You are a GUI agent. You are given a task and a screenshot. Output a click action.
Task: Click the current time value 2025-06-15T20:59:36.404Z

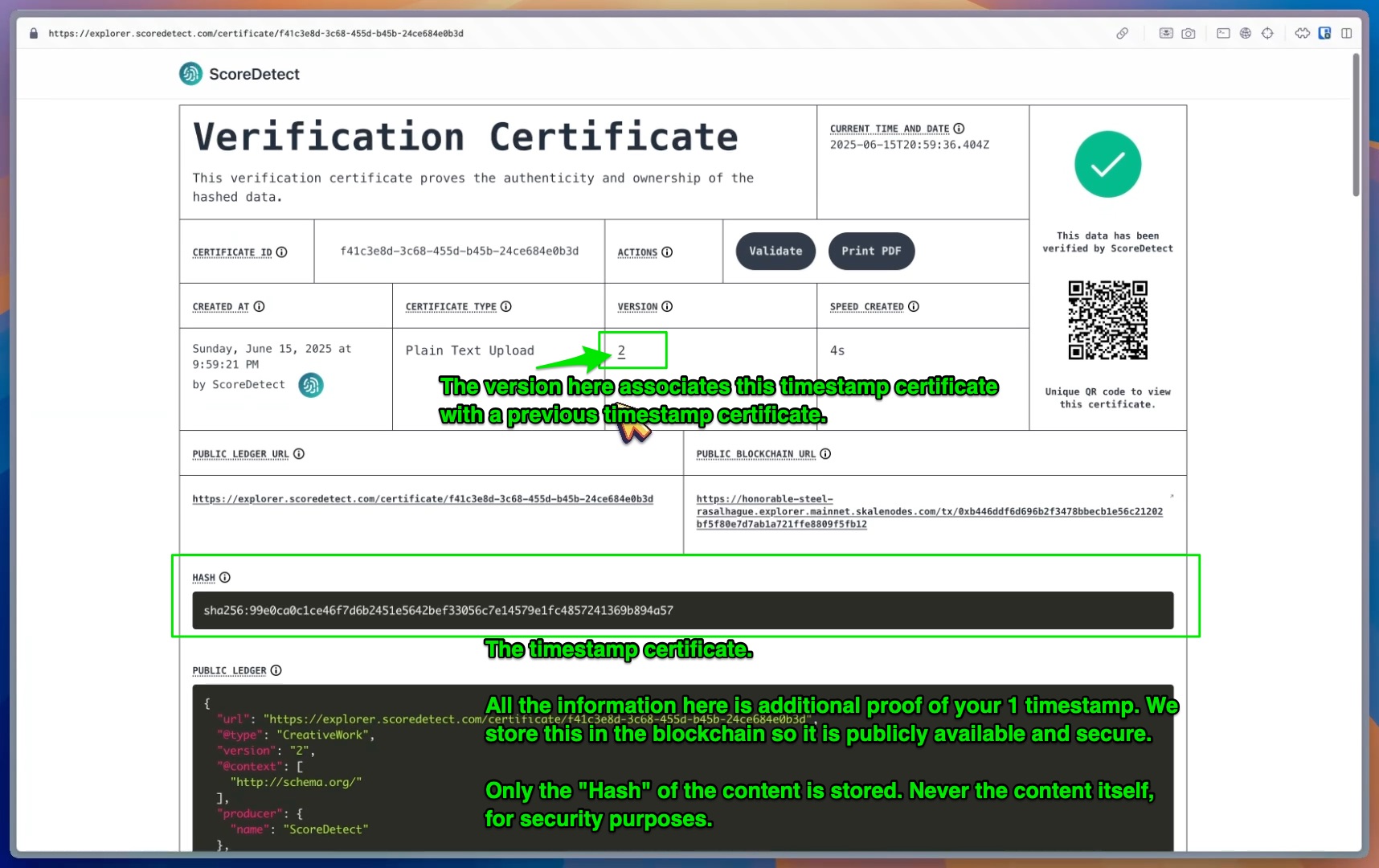click(x=909, y=145)
